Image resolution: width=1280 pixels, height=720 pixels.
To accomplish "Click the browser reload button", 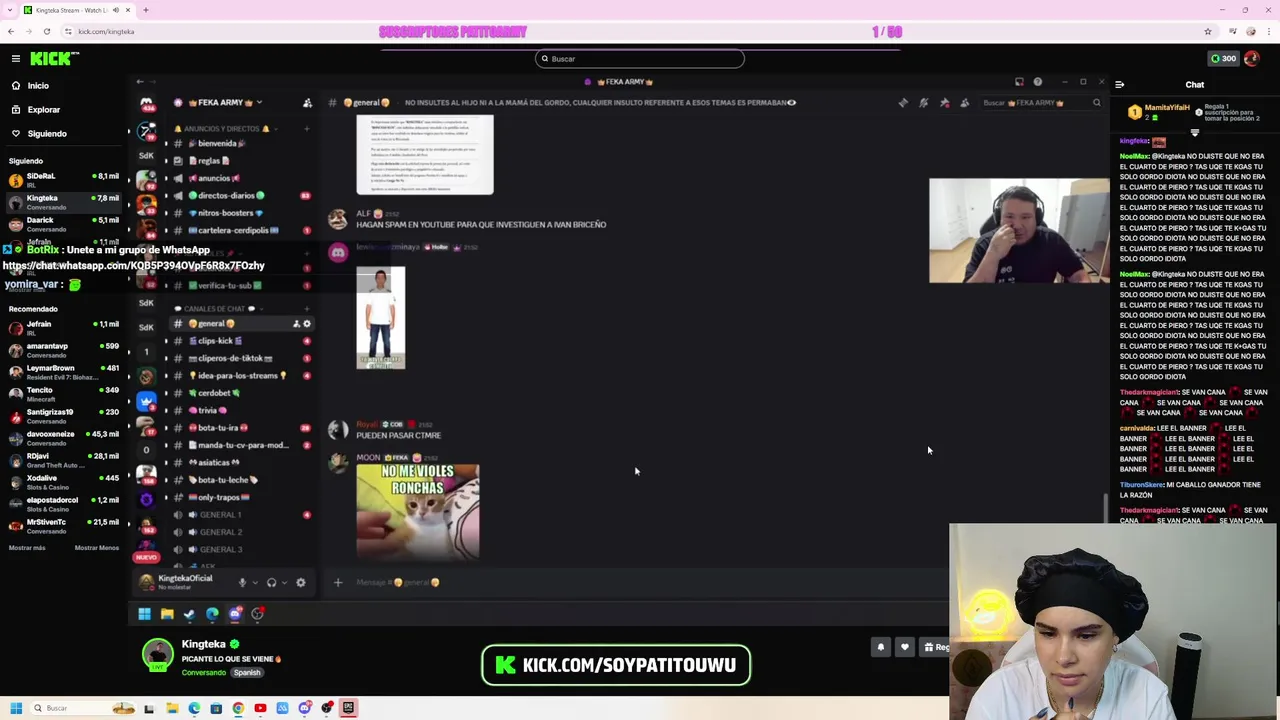I will click(46, 31).
